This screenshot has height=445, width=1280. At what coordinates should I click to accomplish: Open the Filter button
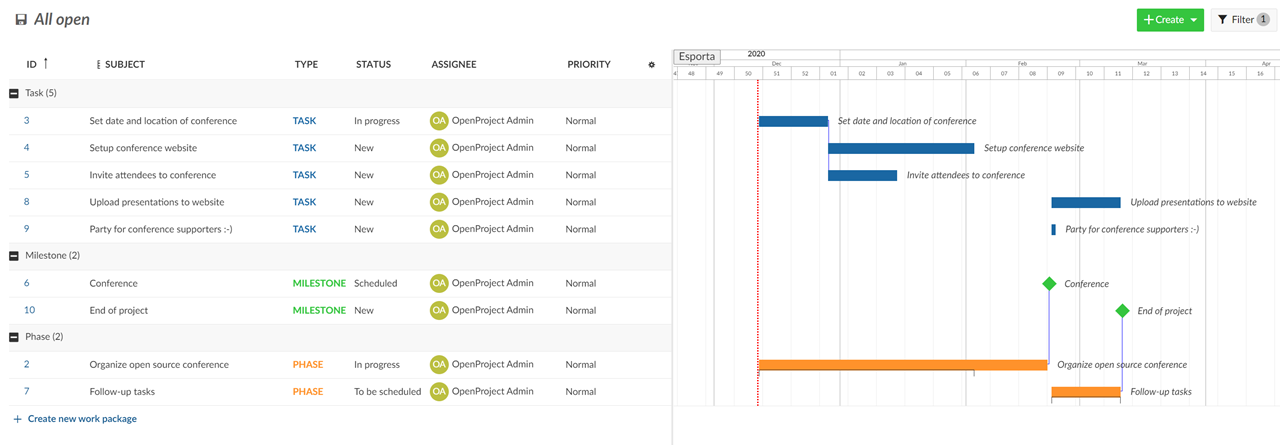pos(1243,20)
